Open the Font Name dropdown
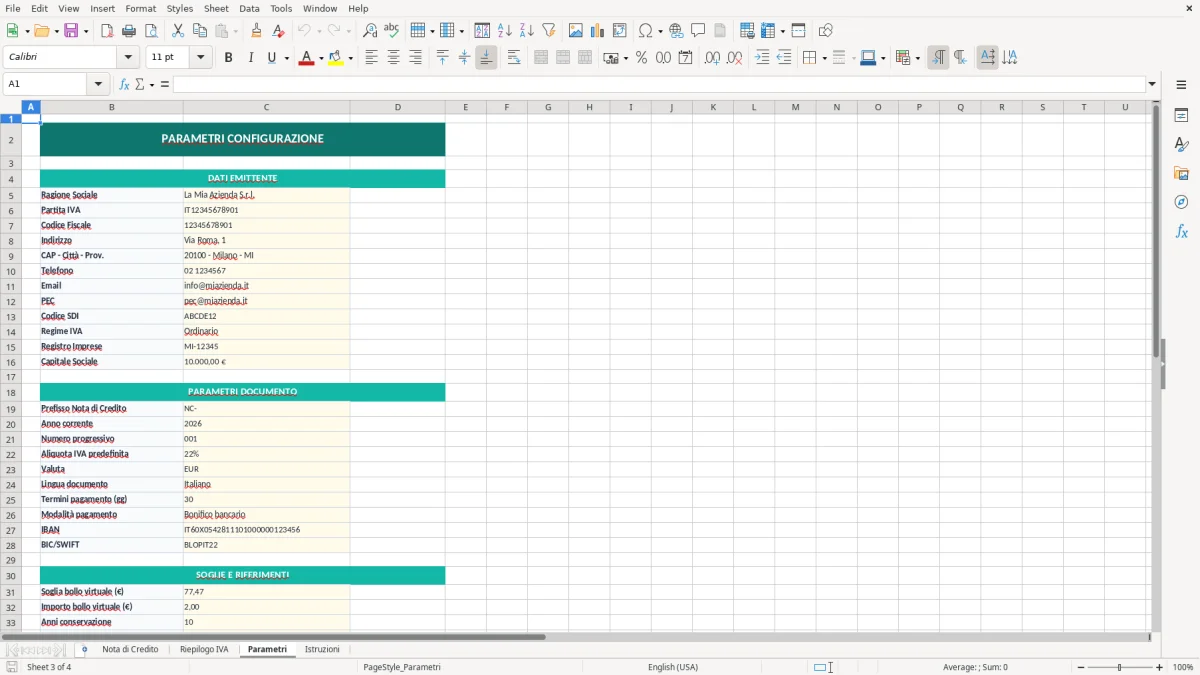 (127, 58)
